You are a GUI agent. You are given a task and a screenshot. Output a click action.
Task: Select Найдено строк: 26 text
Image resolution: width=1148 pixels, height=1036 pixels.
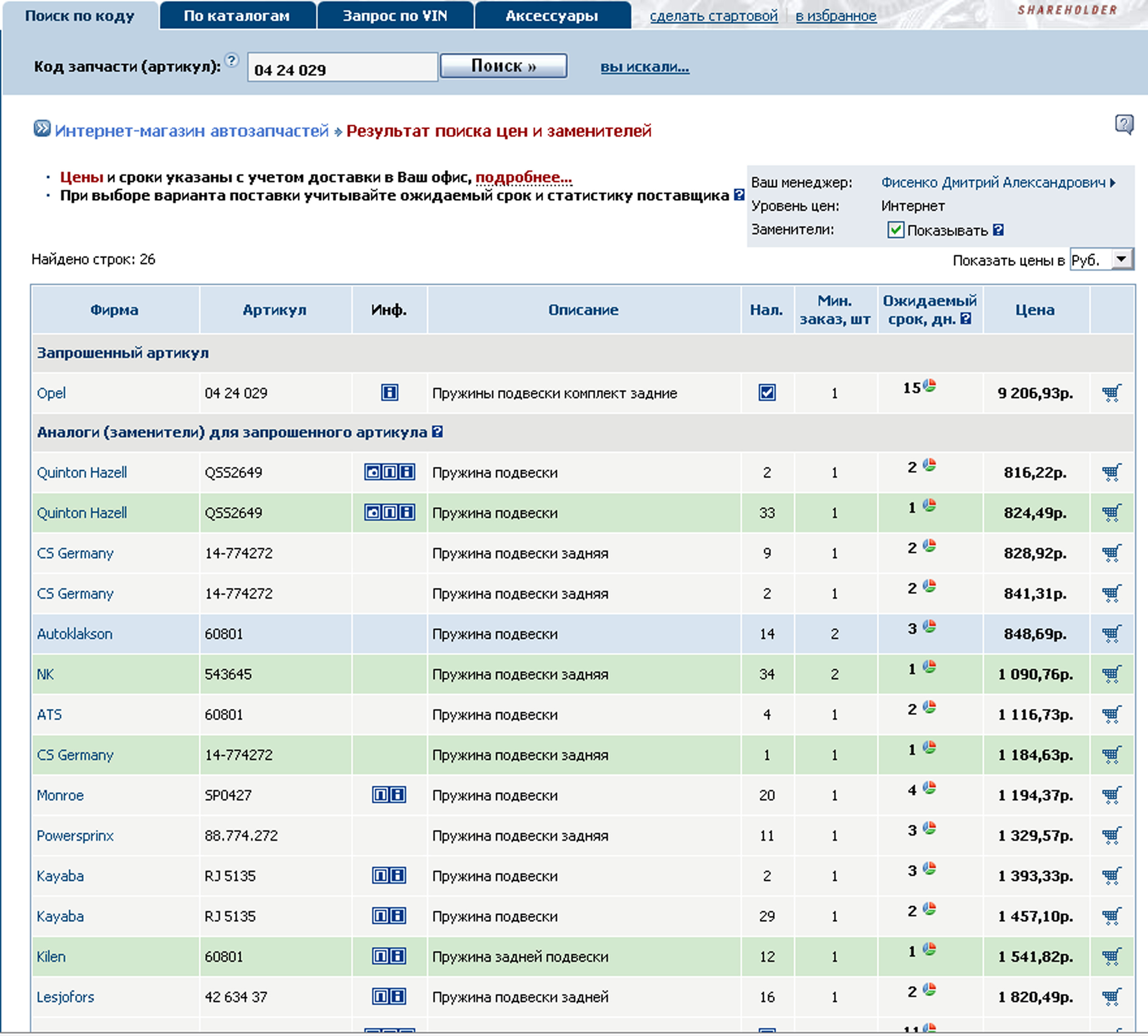tap(93, 259)
